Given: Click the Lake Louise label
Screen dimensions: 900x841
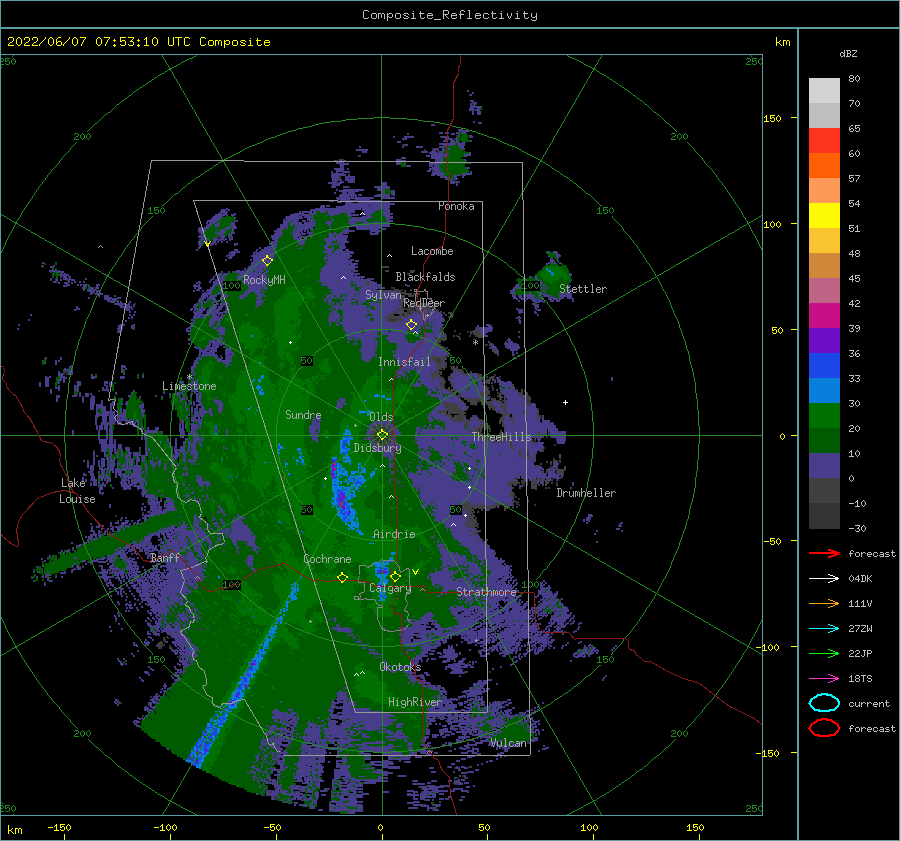Looking at the screenshot, I should click(77, 491).
